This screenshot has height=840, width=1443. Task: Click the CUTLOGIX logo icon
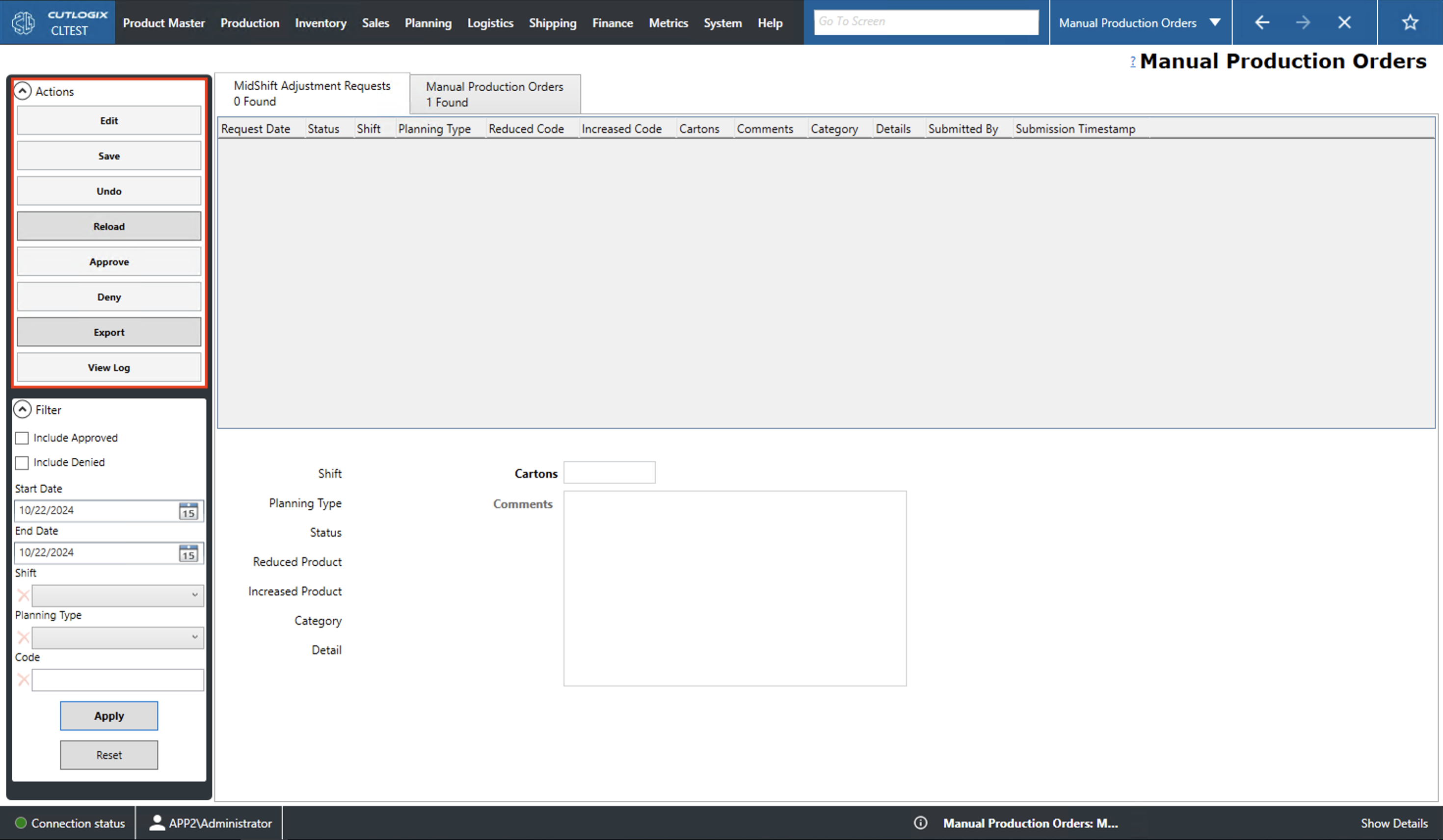tap(23, 23)
